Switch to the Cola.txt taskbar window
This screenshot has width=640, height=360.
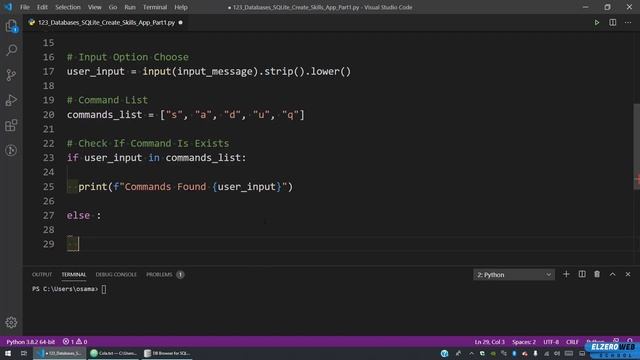pyautogui.click(x=114, y=353)
